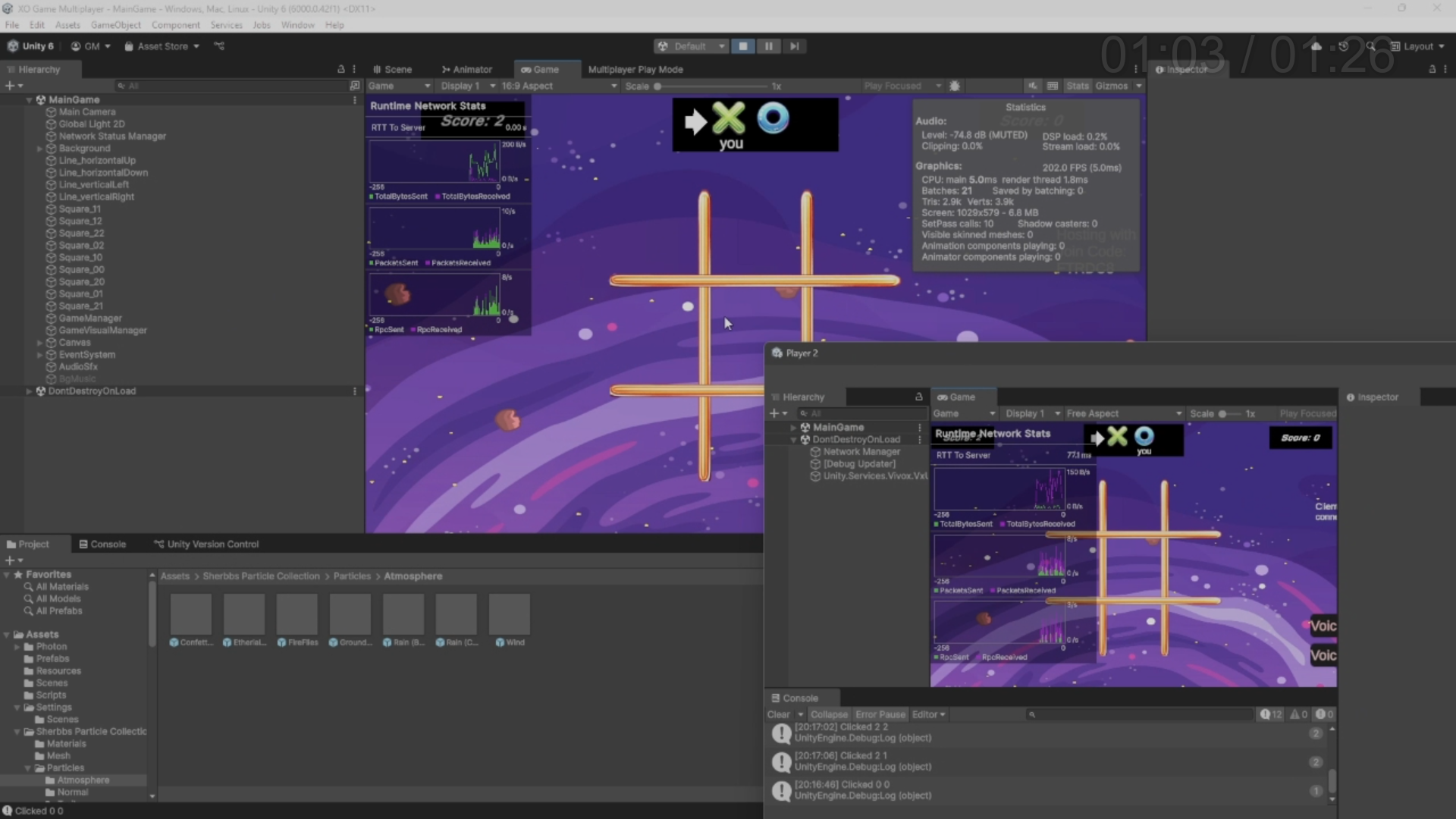Expand the DontDestroyOnLoad scene in the Hierarchy
The width and height of the screenshot is (1456, 819).
click(x=29, y=391)
